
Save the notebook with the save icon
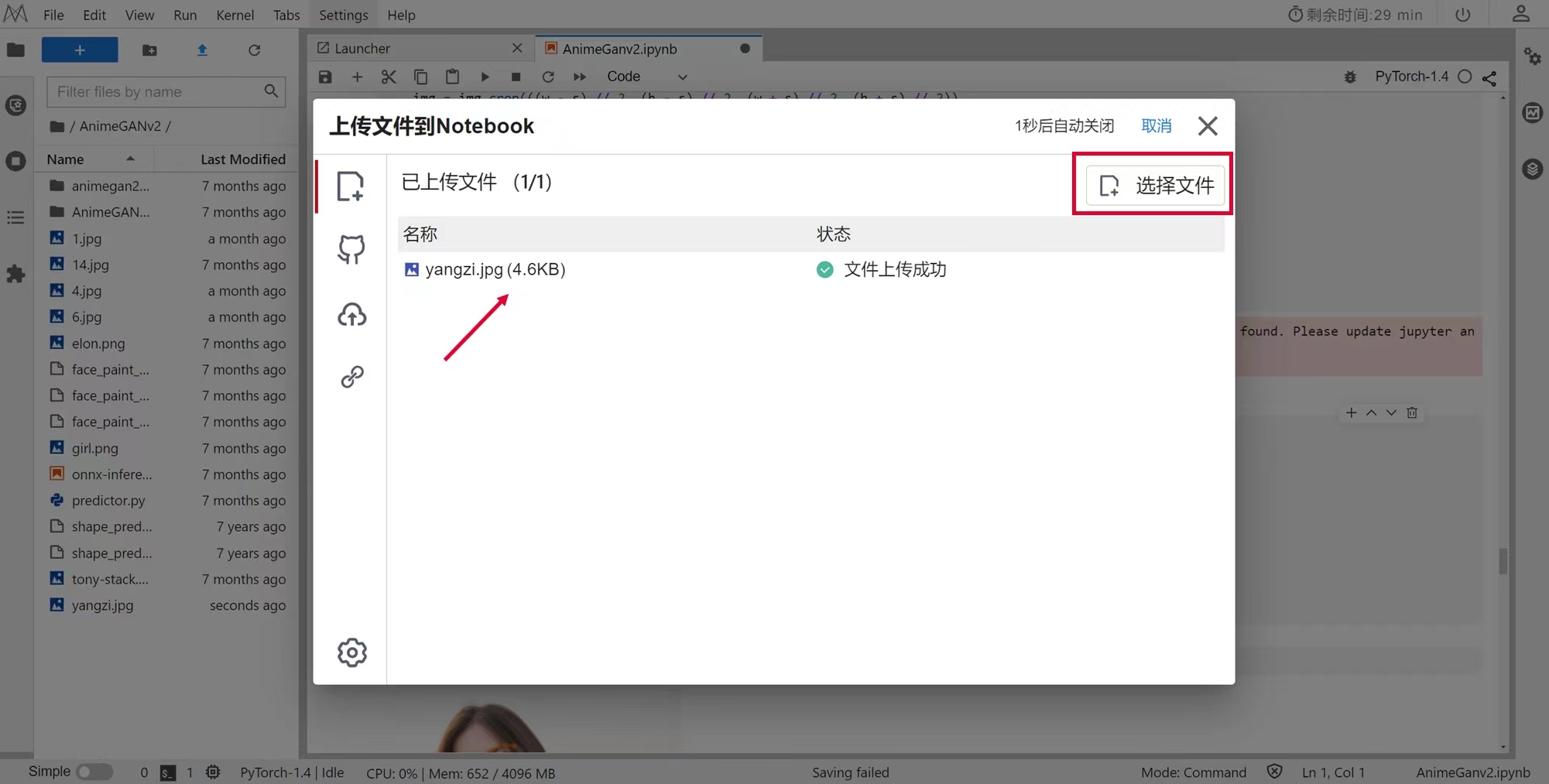click(325, 77)
